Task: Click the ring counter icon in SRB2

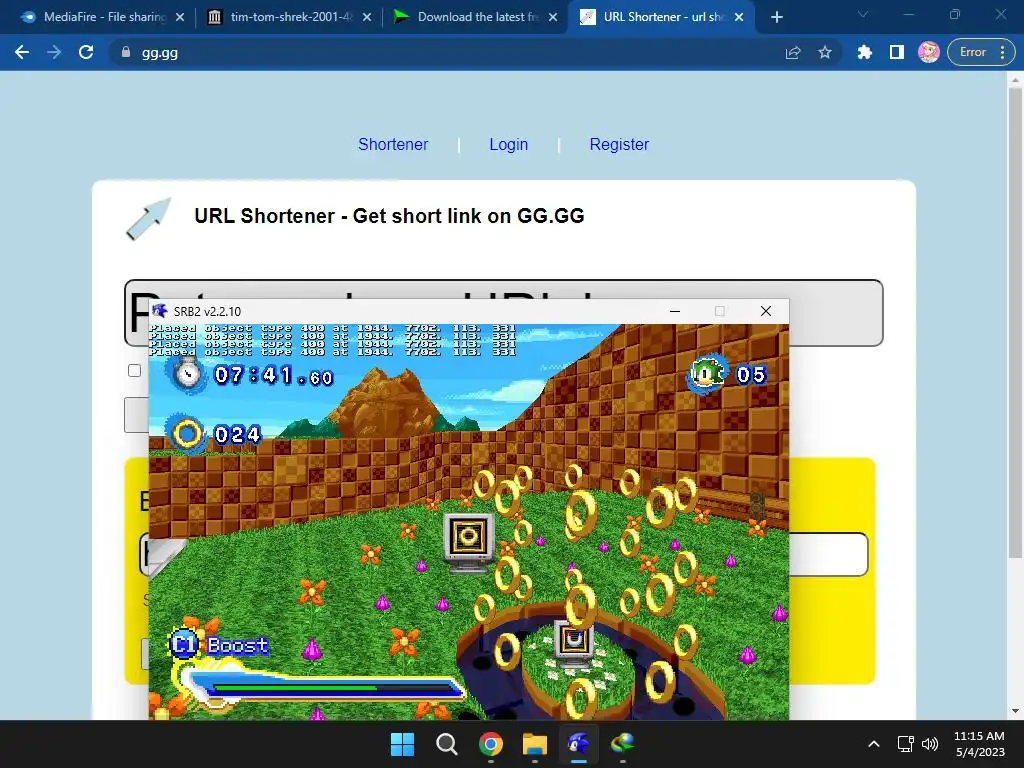Action: coord(187,433)
